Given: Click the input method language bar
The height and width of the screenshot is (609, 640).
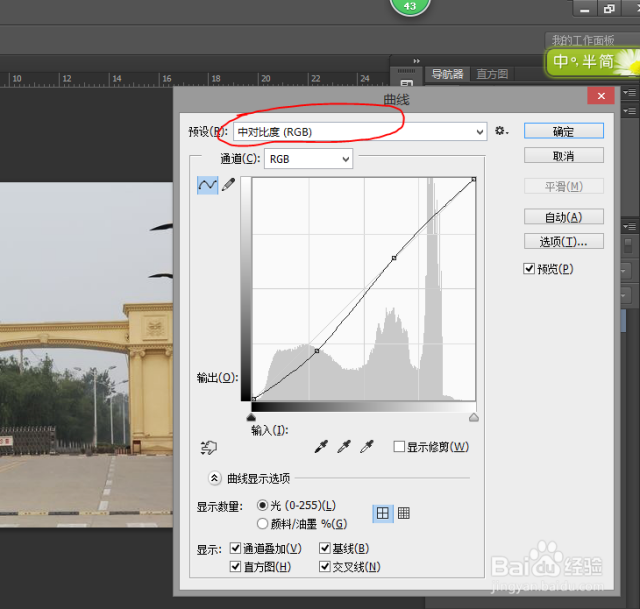Looking at the screenshot, I should pos(593,62).
